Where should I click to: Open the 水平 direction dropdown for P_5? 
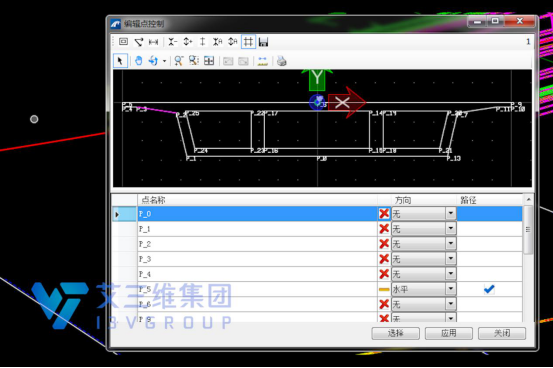pos(450,289)
